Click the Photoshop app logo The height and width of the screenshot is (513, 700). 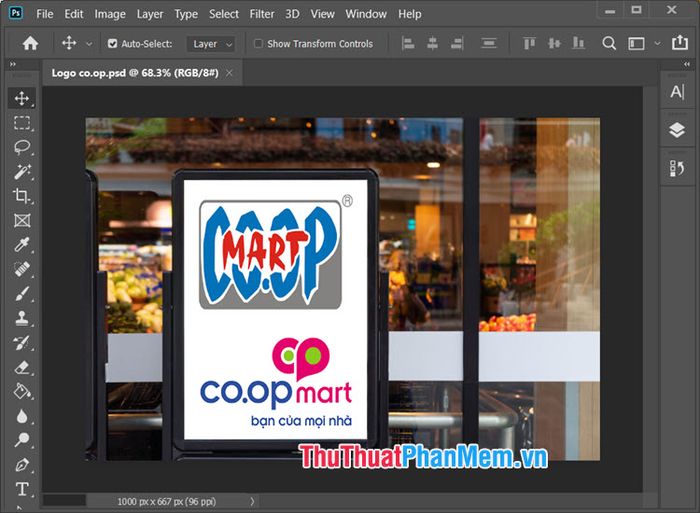[16, 13]
